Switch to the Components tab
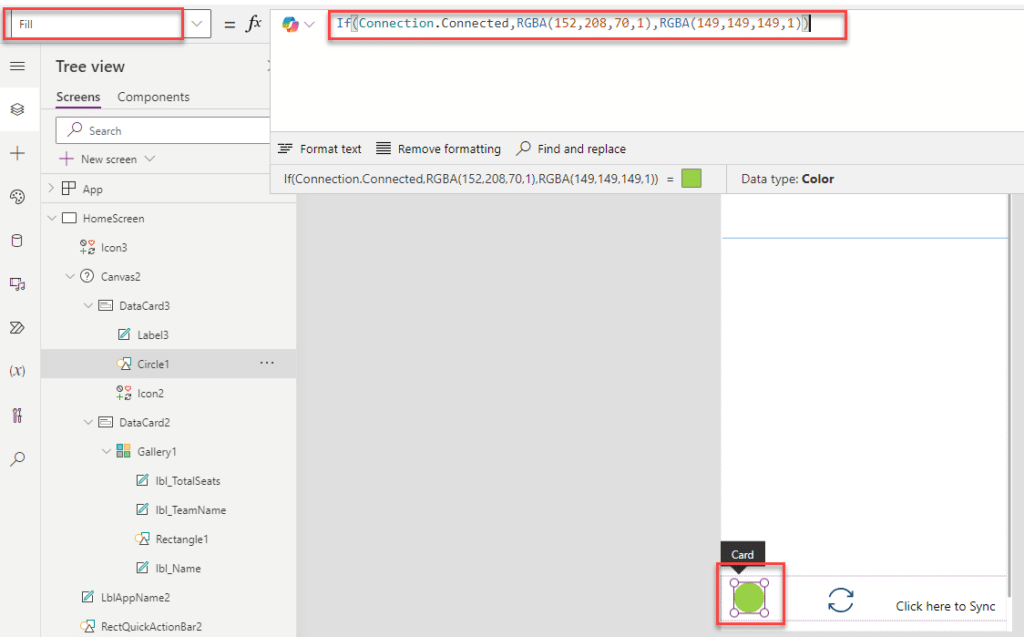 pyautogui.click(x=153, y=97)
